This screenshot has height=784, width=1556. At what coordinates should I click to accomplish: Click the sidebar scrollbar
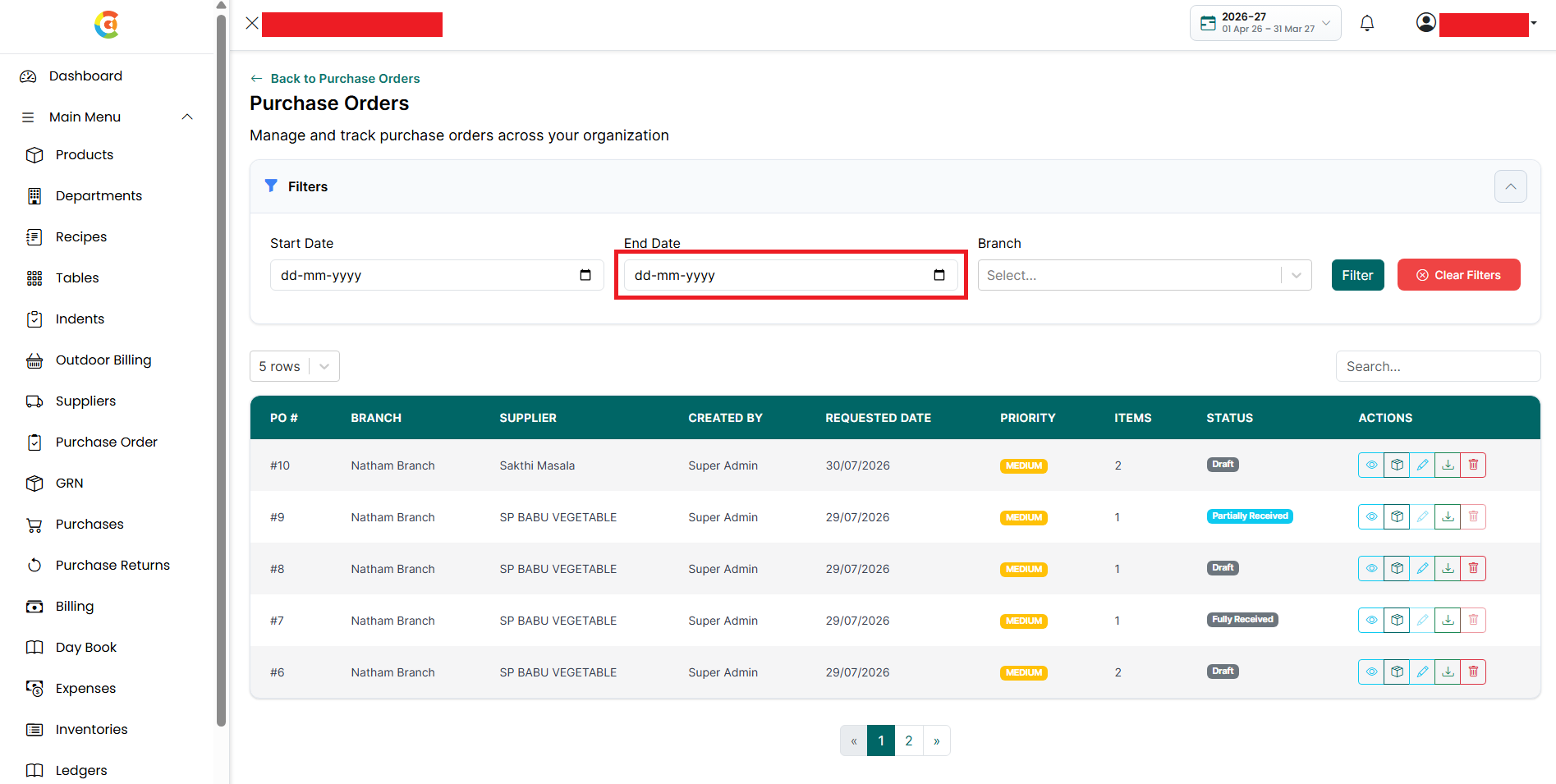pos(221,369)
